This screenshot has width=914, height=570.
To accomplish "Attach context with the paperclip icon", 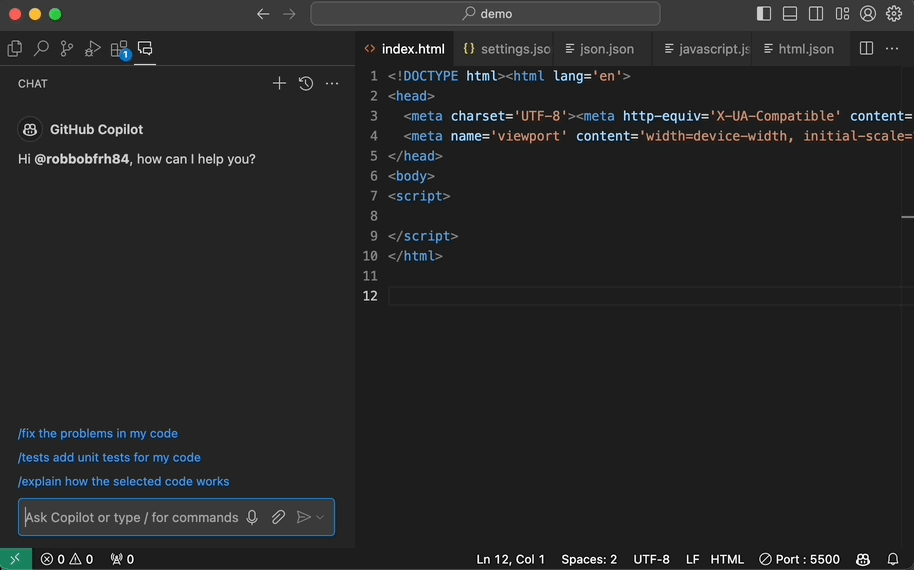I will pyautogui.click(x=278, y=517).
